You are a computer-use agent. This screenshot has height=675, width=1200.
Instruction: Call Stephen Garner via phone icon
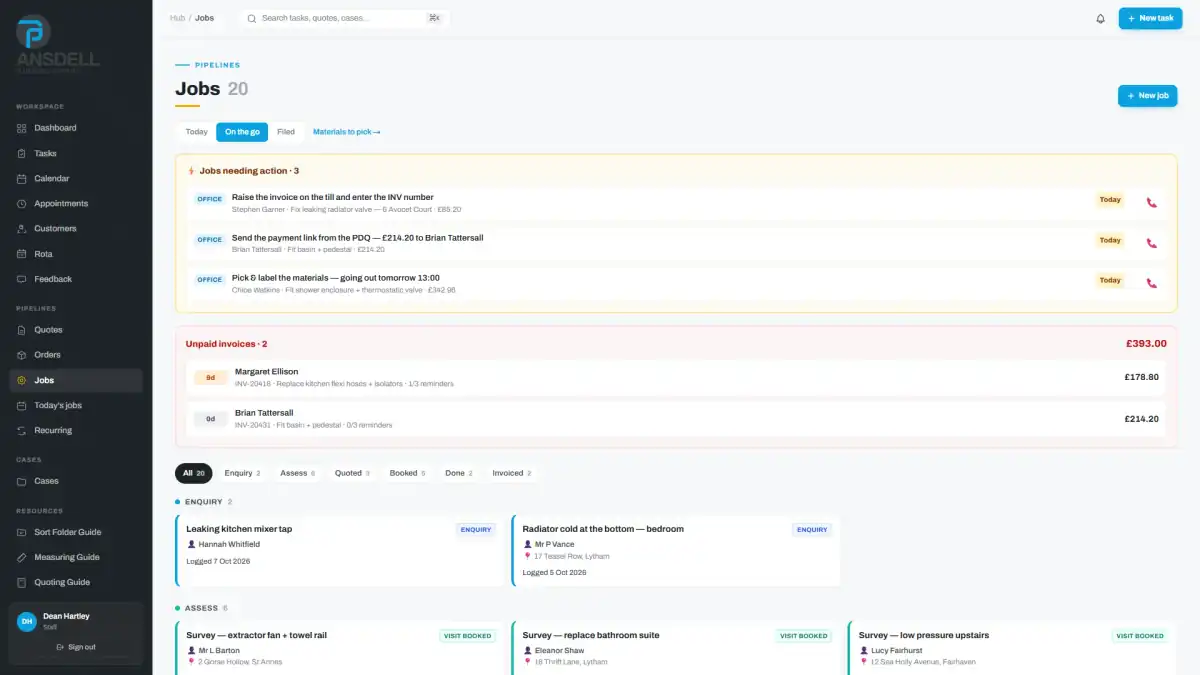pos(1151,202)
